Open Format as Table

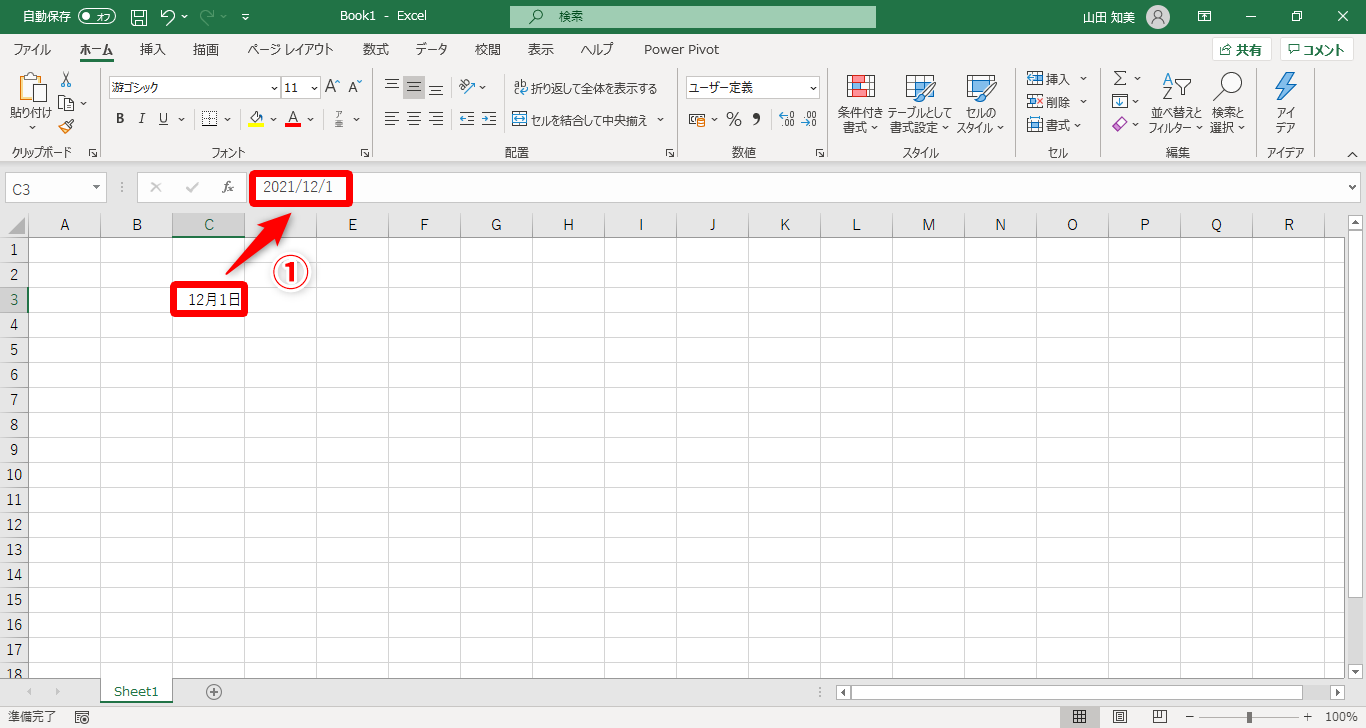tap(920, 104)
